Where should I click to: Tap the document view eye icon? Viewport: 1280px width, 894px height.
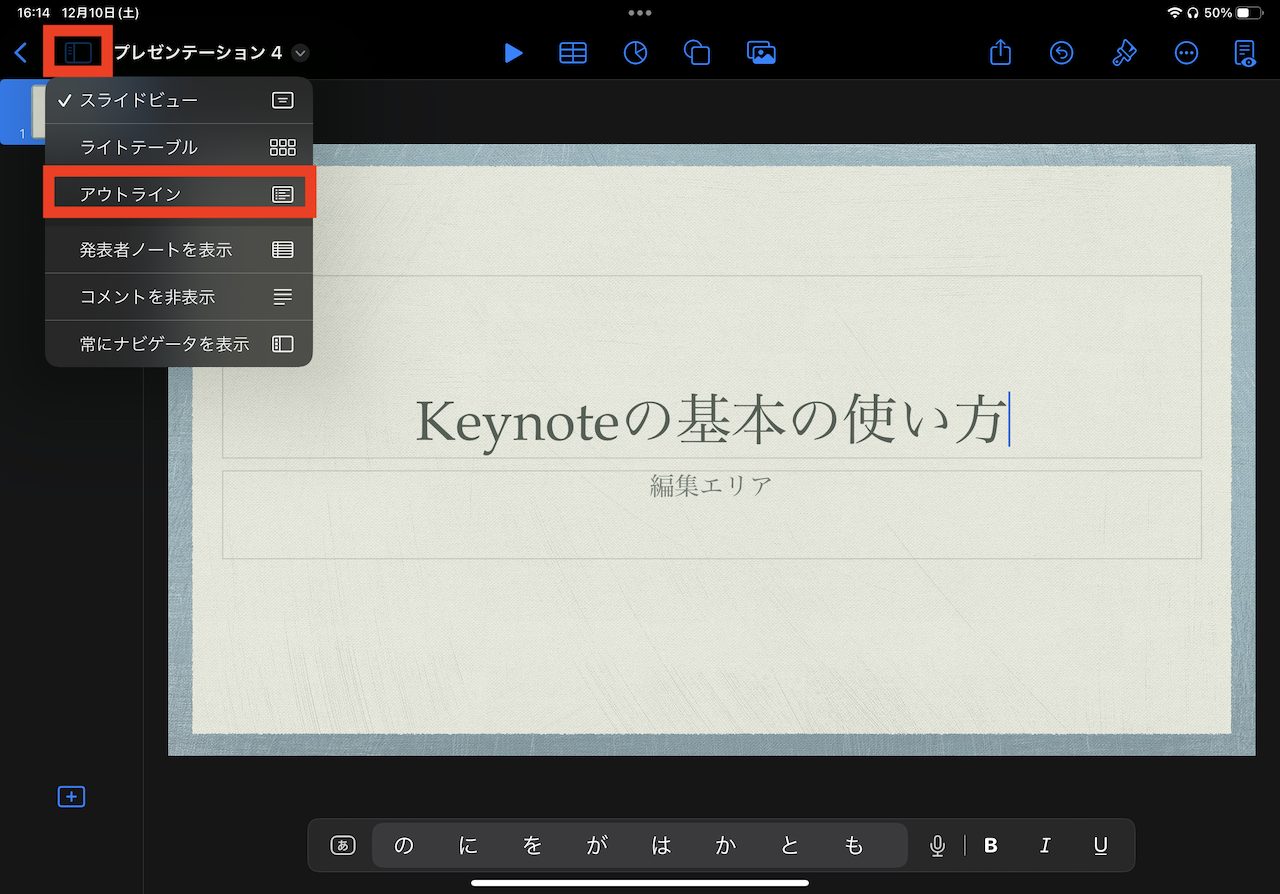coord(1245,53)
